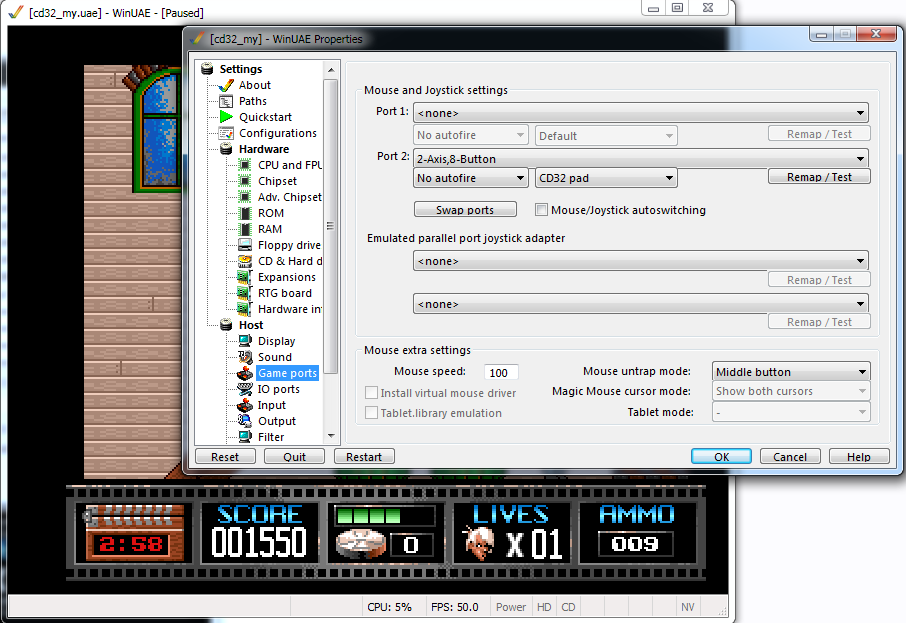This screenshot has height=623, width=906.
Task: Open the Port 2 device dropdown
Action: point(641,158)
